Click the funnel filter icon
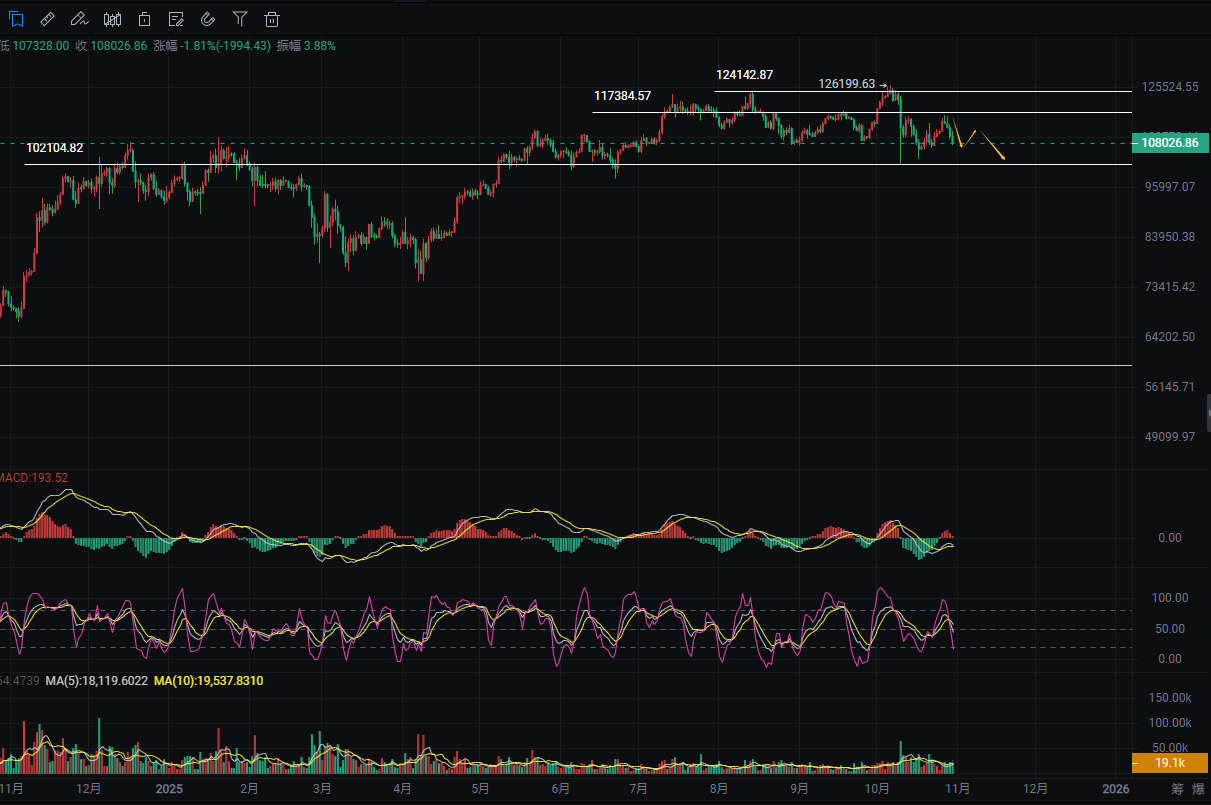Viewport: 1211px width, 805px height. 240,18
